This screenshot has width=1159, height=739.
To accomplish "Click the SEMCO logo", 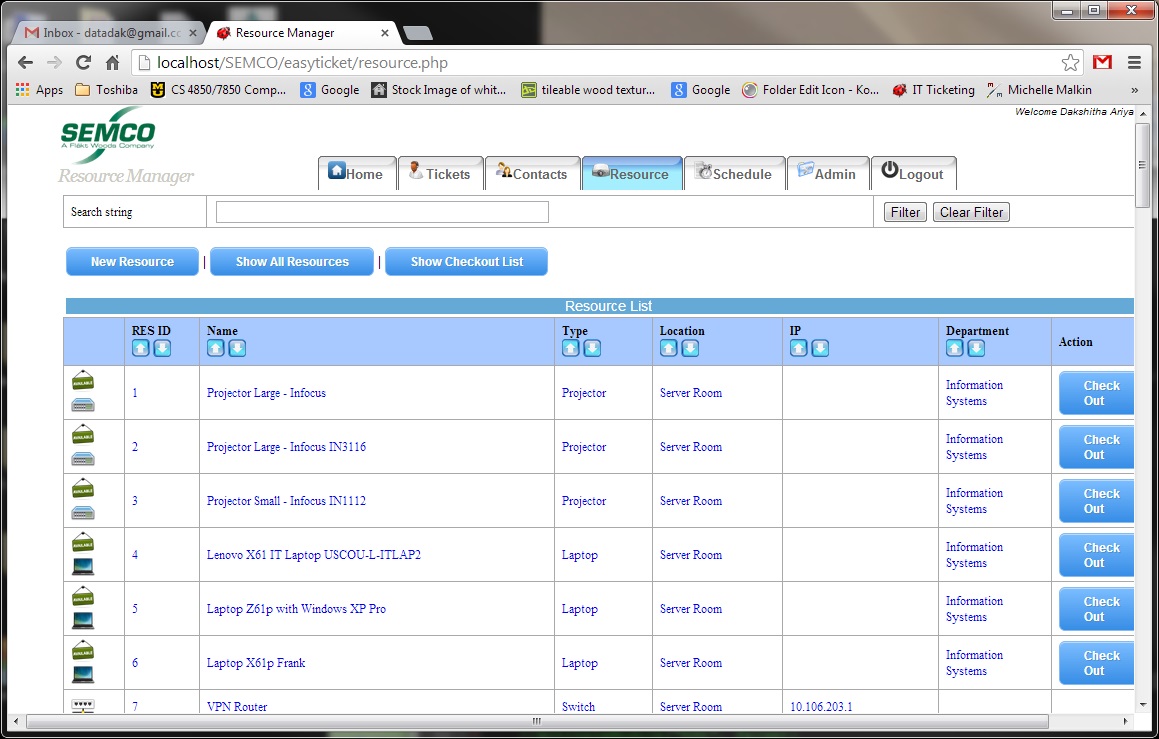I will point(108,134).
